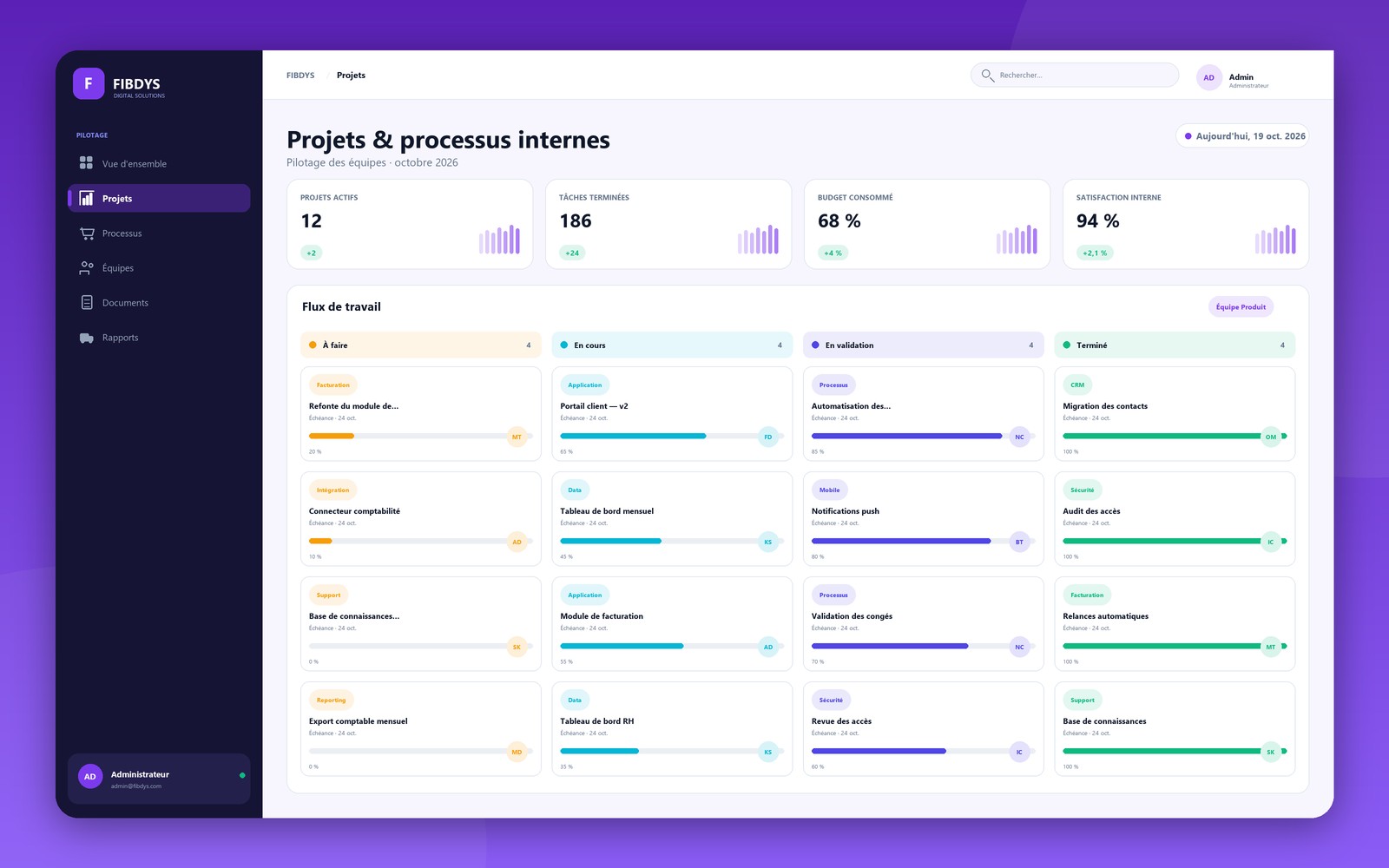Click the Reporting tag on Export comptable card
This screenshot has height=868, width=1389.
coord(331,700)
